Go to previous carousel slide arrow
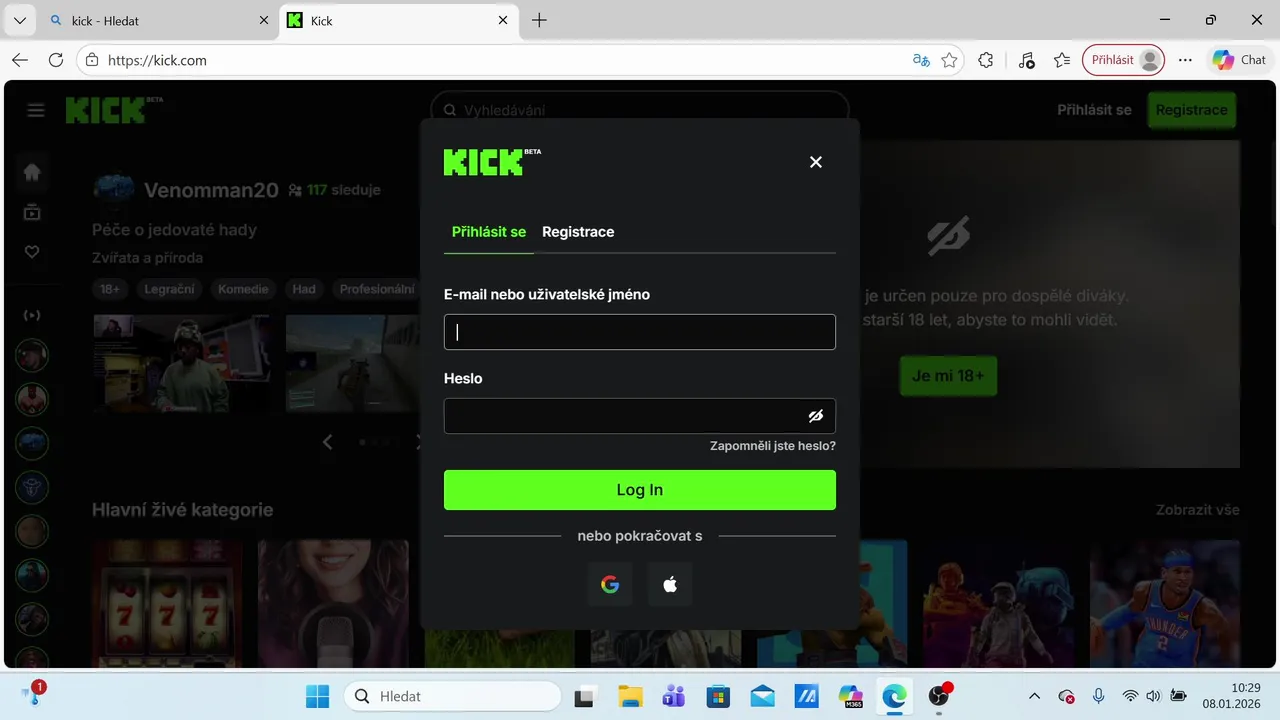Viewport: 1280px width, 720px height. pyautogui.click(x=328, y=442)
